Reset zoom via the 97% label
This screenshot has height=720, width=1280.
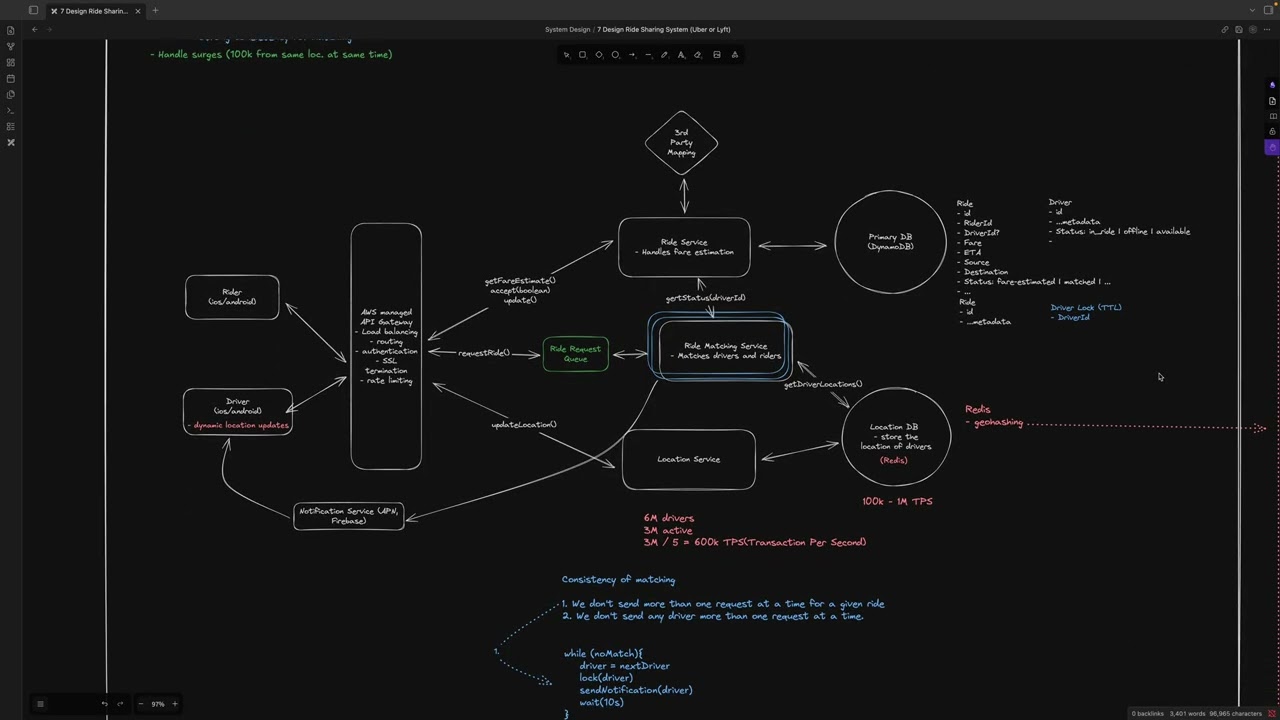click(x=158, y=704)
